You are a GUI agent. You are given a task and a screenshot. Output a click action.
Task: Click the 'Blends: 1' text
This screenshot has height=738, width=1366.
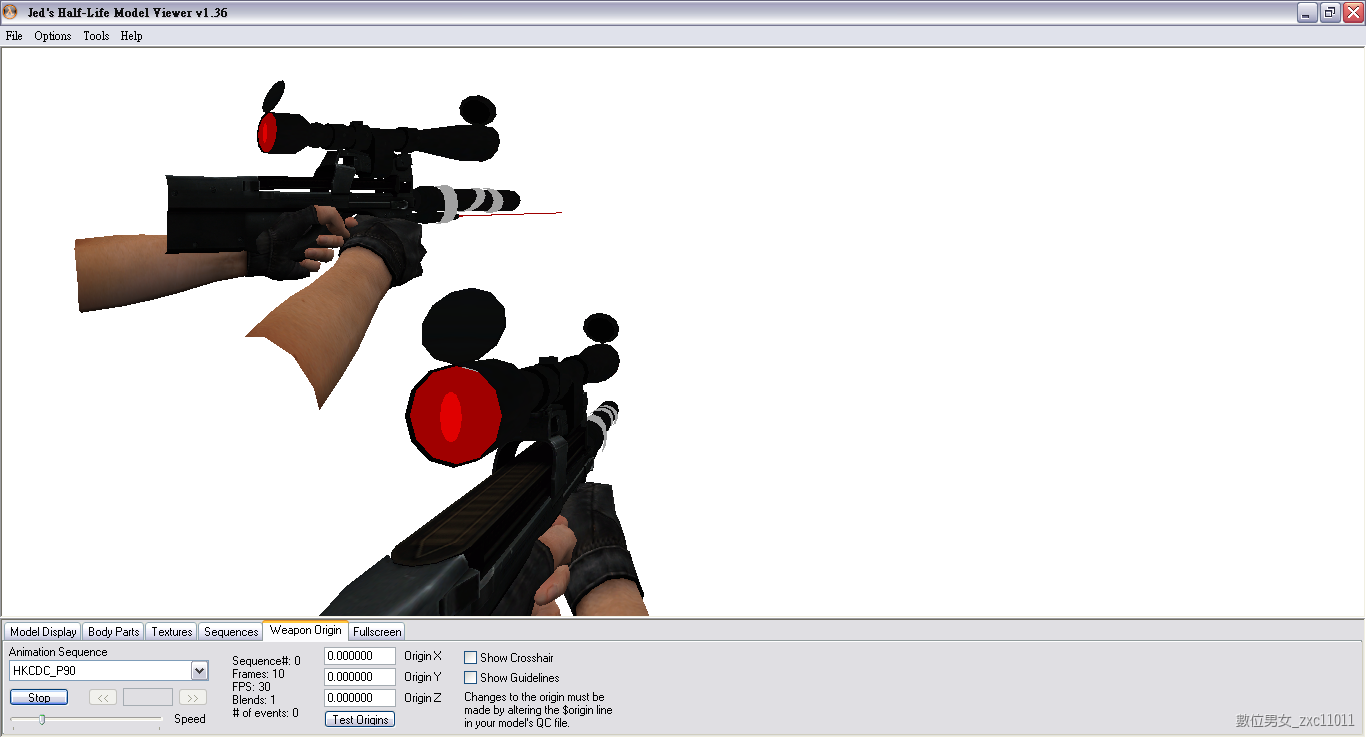point(253,700)
